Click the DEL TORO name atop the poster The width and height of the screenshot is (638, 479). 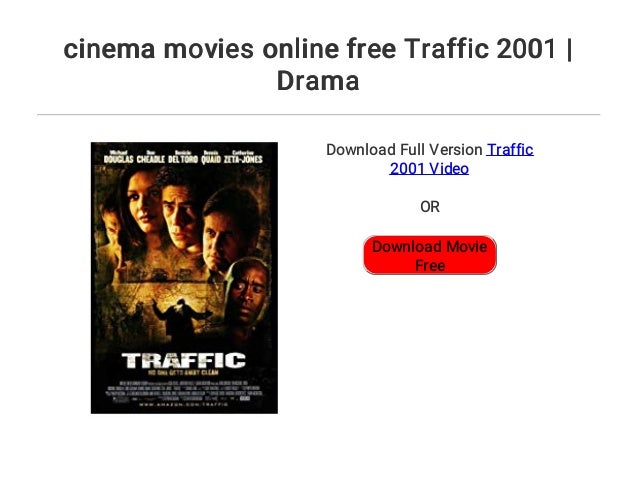tap(183, 157)
